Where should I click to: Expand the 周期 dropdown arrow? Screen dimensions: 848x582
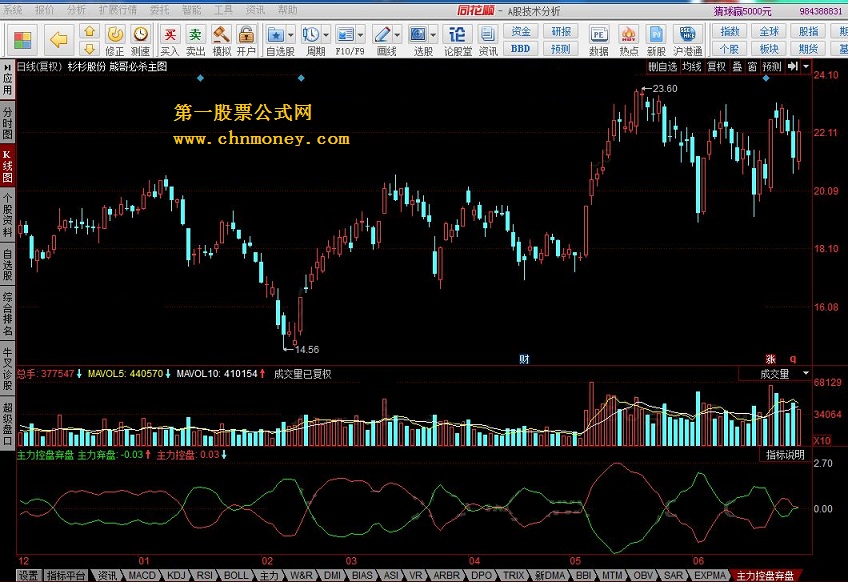point(326,36)
